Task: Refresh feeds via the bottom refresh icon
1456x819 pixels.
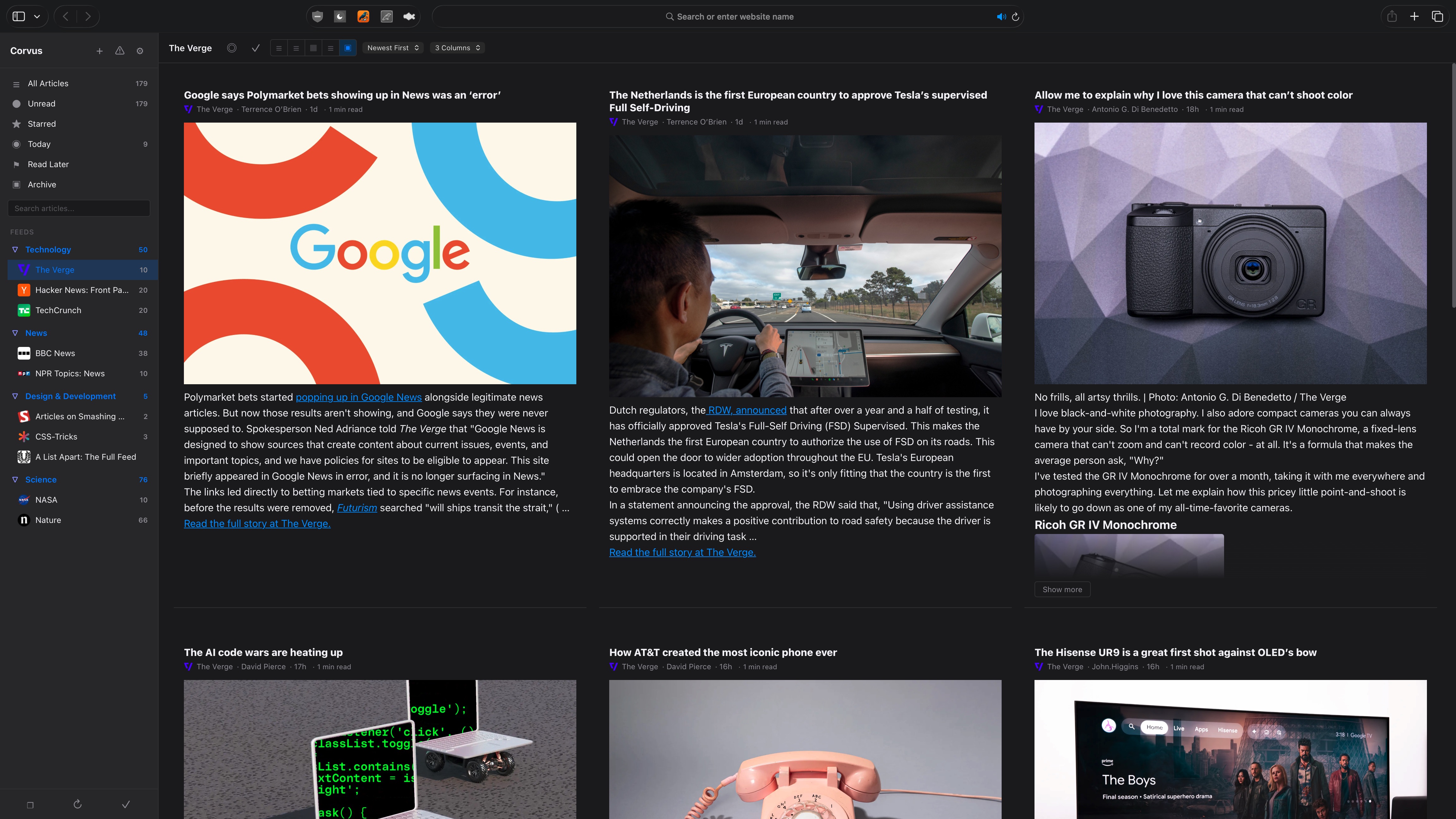Action: click(77, 804)
